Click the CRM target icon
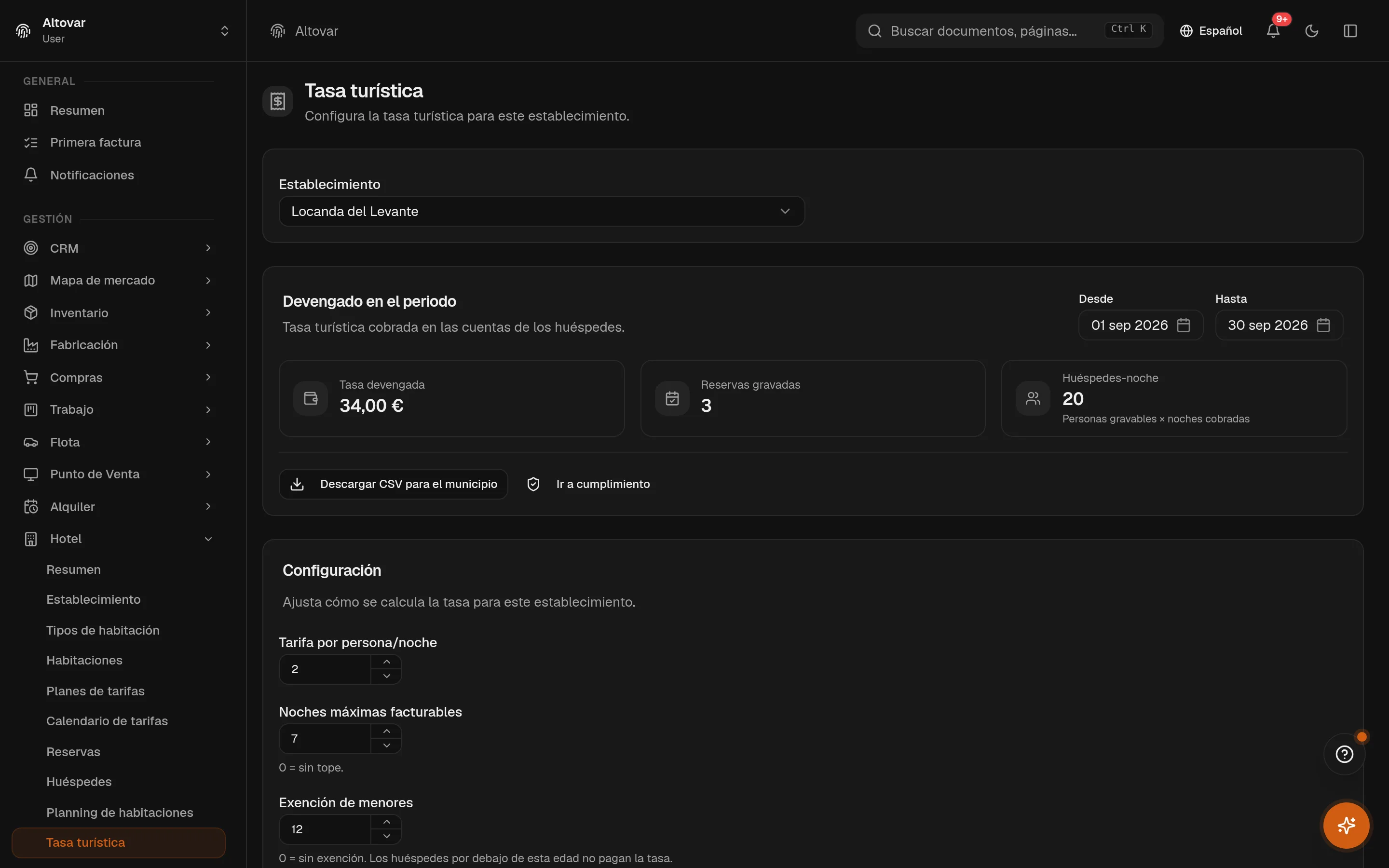The height and width of the screenshot is (868, 1389). [31, 248]
